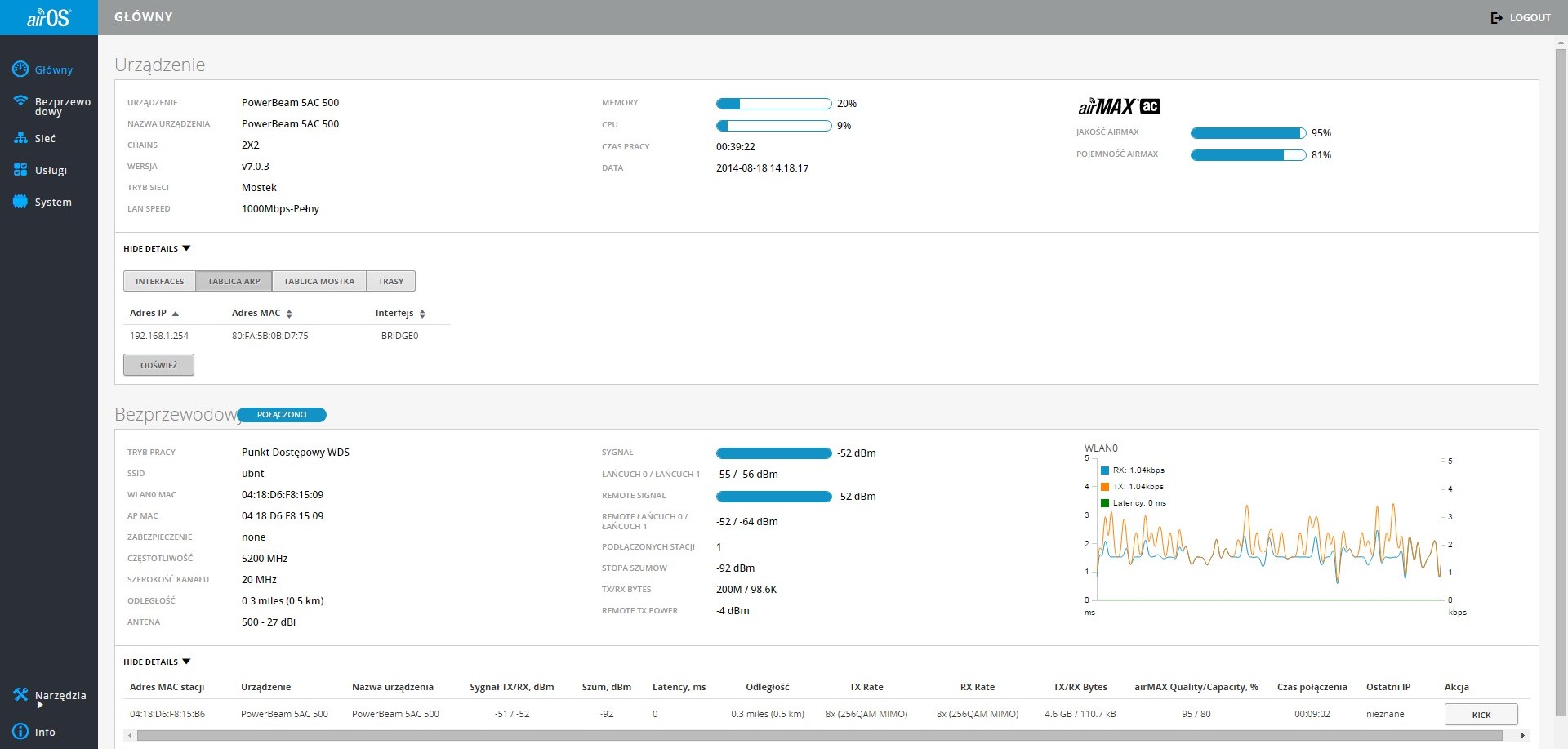Expand the Narzędzia submenu arrow

click(39, 705)
